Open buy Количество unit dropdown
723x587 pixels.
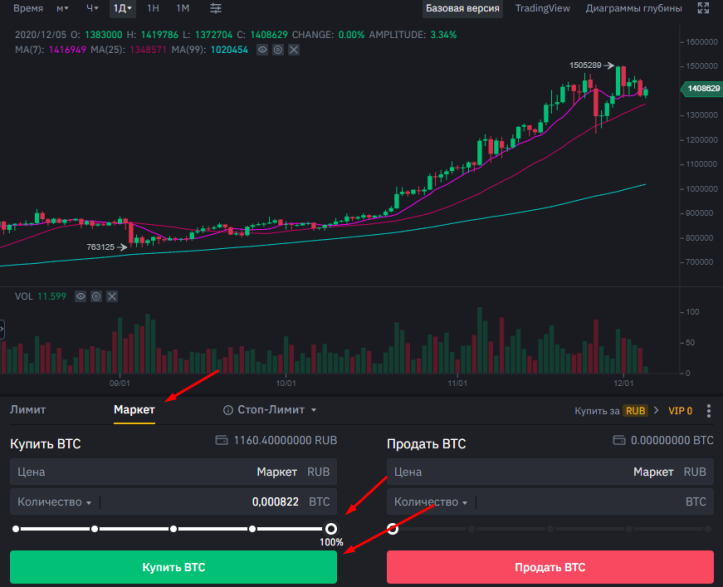89,503
